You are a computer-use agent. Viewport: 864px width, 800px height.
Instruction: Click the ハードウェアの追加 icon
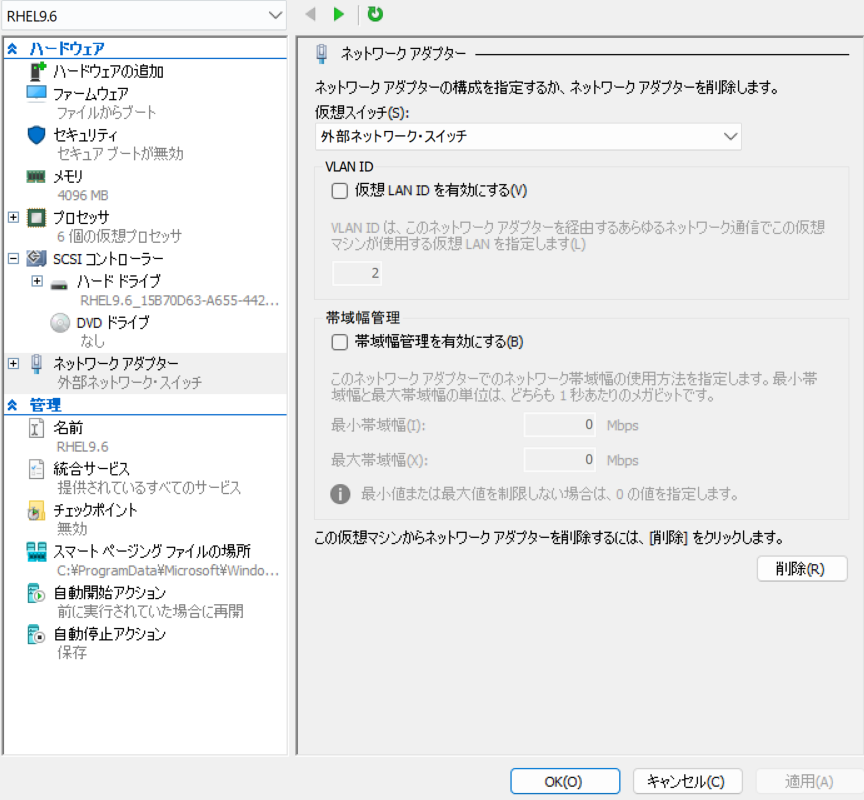pos(37,71)
